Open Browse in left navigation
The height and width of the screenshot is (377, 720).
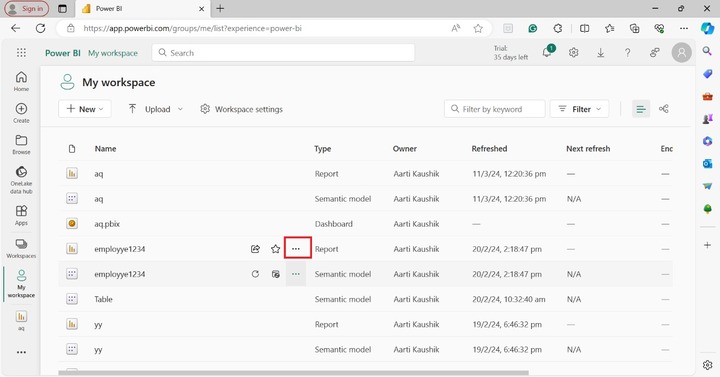tap(21, 145)
